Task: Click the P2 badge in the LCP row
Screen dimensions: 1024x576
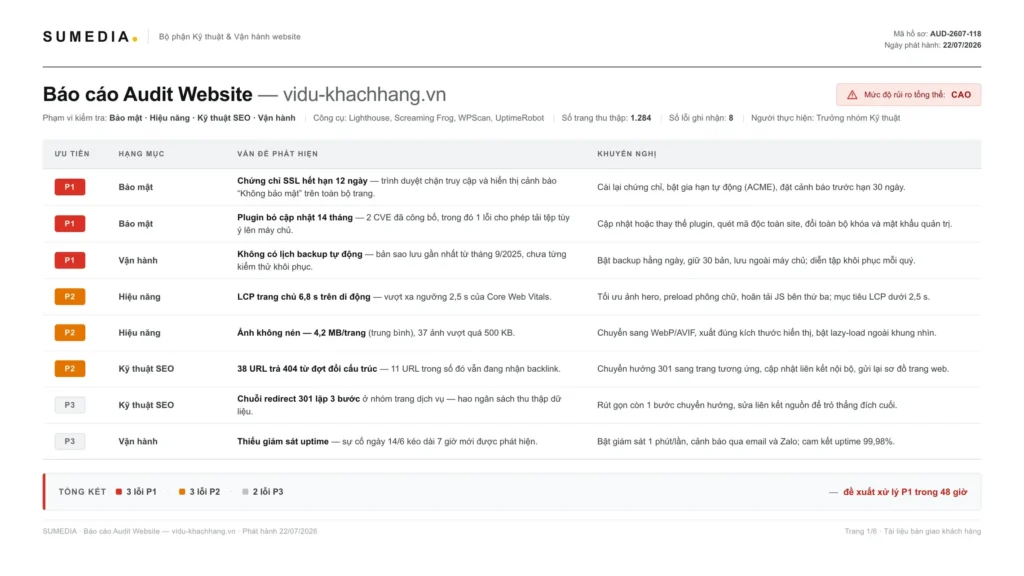Action: coord(70,296)
